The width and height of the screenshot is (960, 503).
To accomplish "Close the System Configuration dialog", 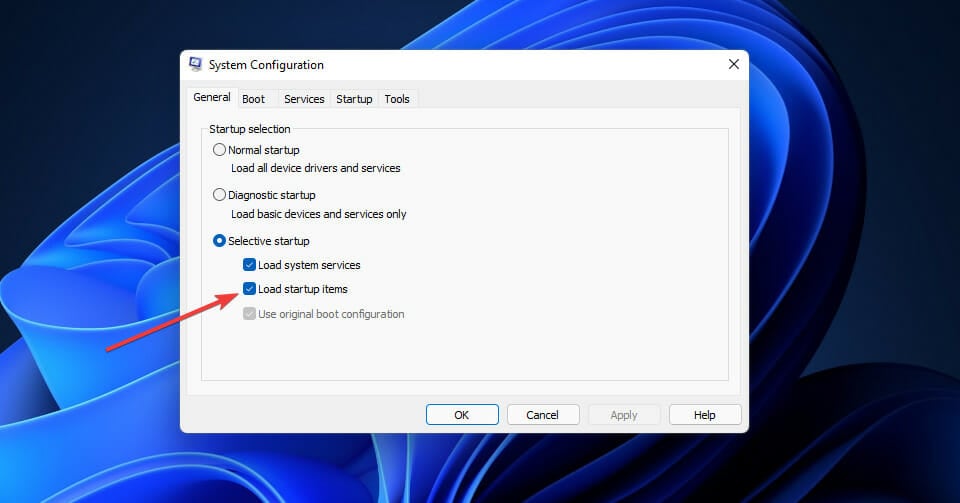I will (733, 64).
